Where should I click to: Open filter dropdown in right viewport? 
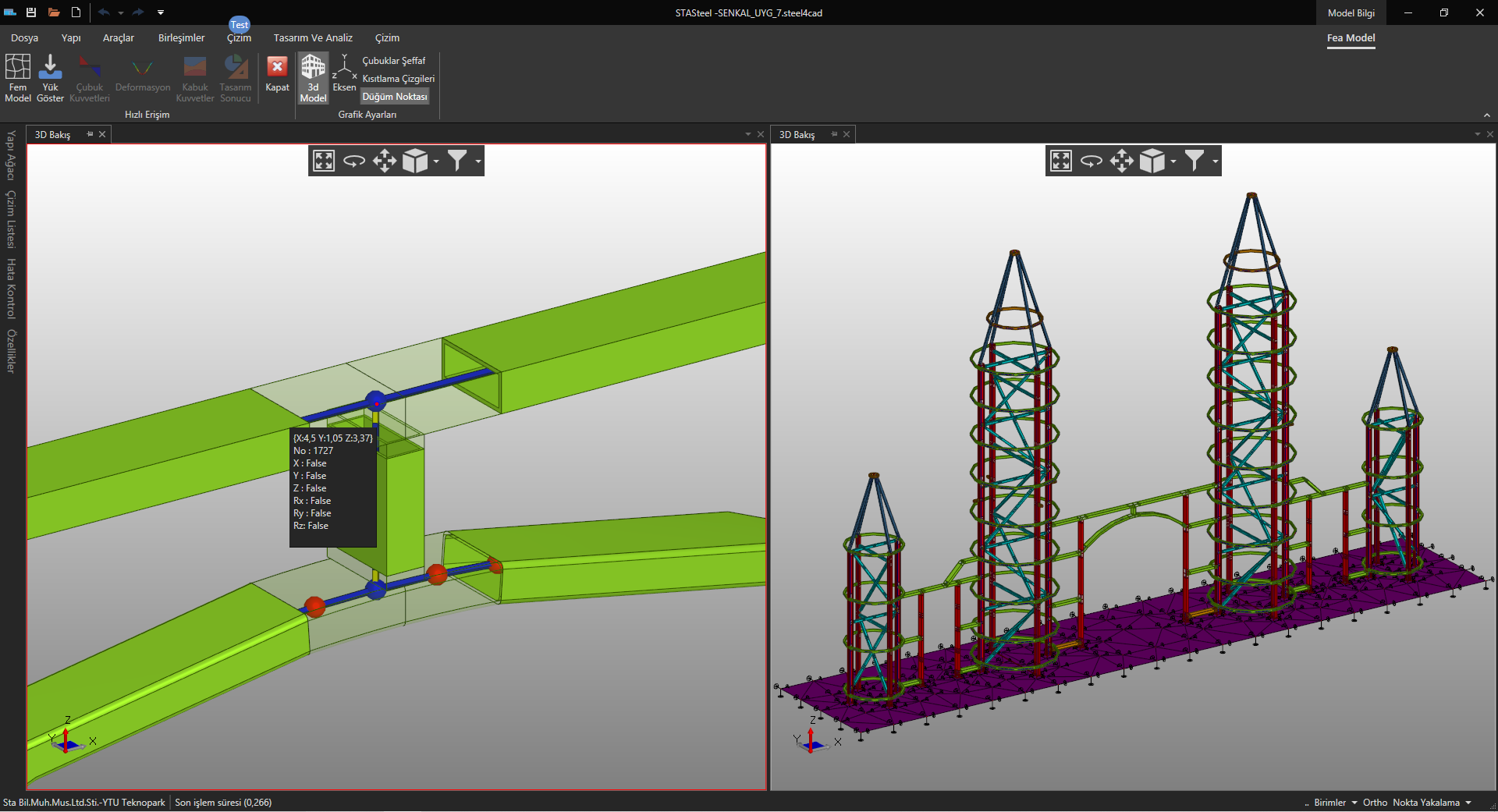1215,161
